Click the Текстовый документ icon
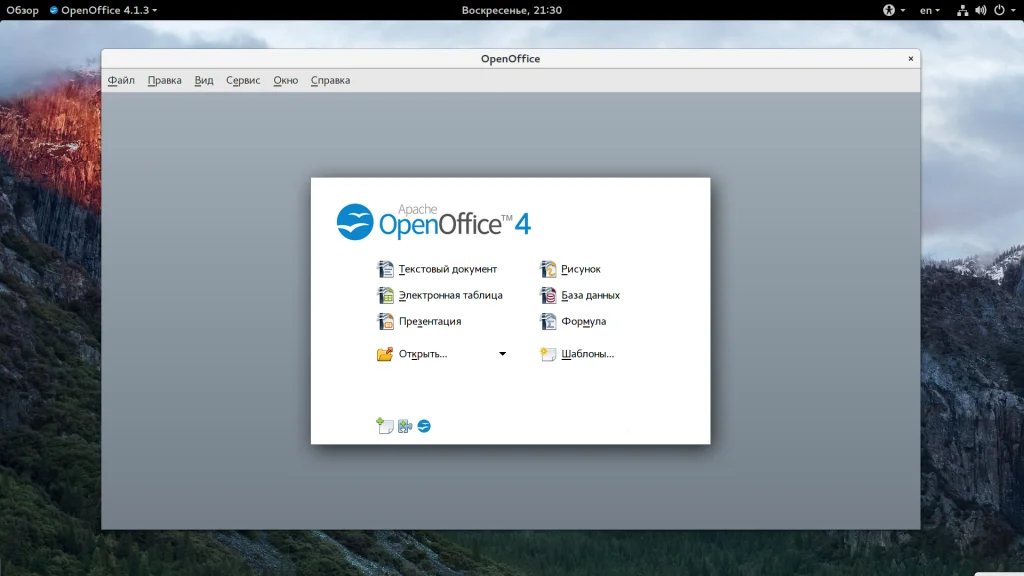1024x576 pixels. (385, 269)
